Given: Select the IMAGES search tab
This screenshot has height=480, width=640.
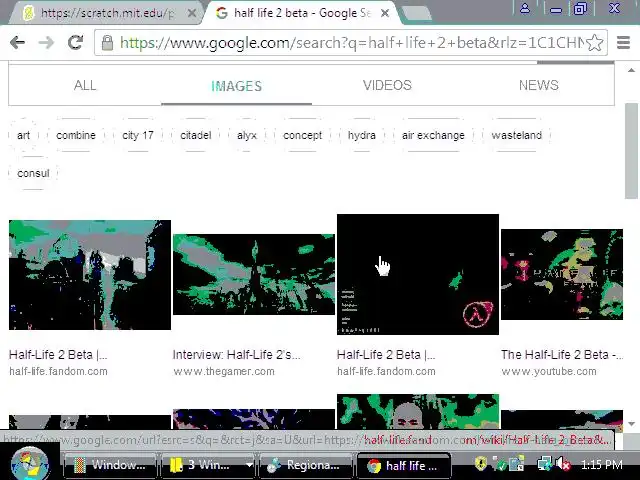Looking at the screenshot, I should point(236,86).
